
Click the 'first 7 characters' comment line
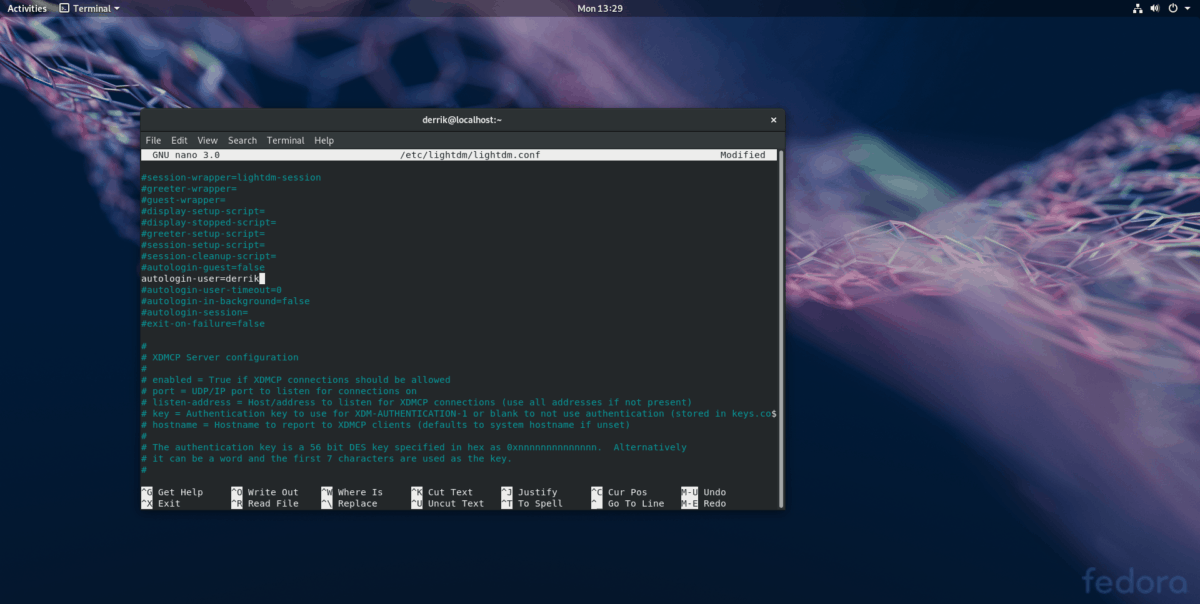pos(326,458)
